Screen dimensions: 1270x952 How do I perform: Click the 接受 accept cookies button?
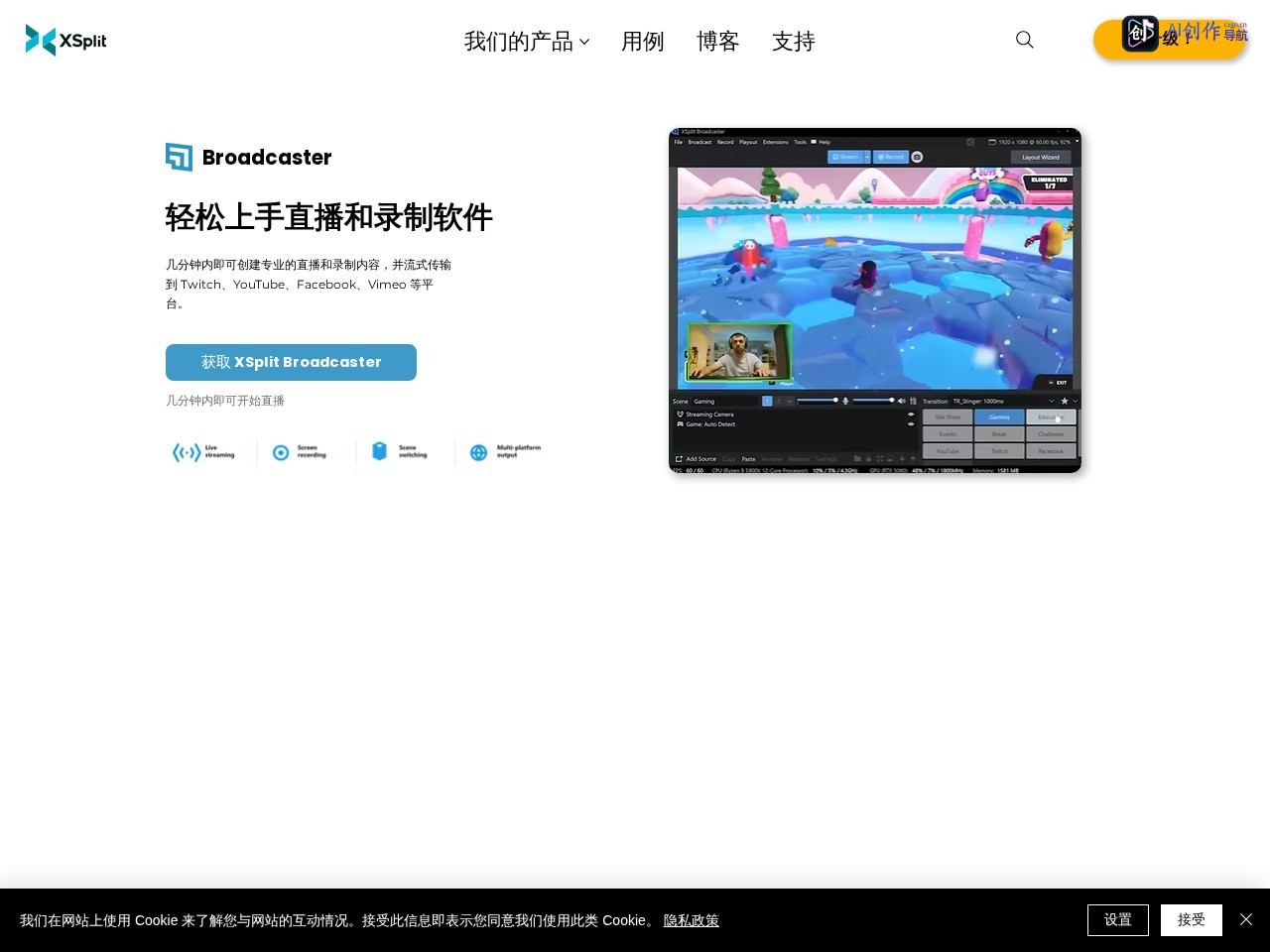(1192, 919)
